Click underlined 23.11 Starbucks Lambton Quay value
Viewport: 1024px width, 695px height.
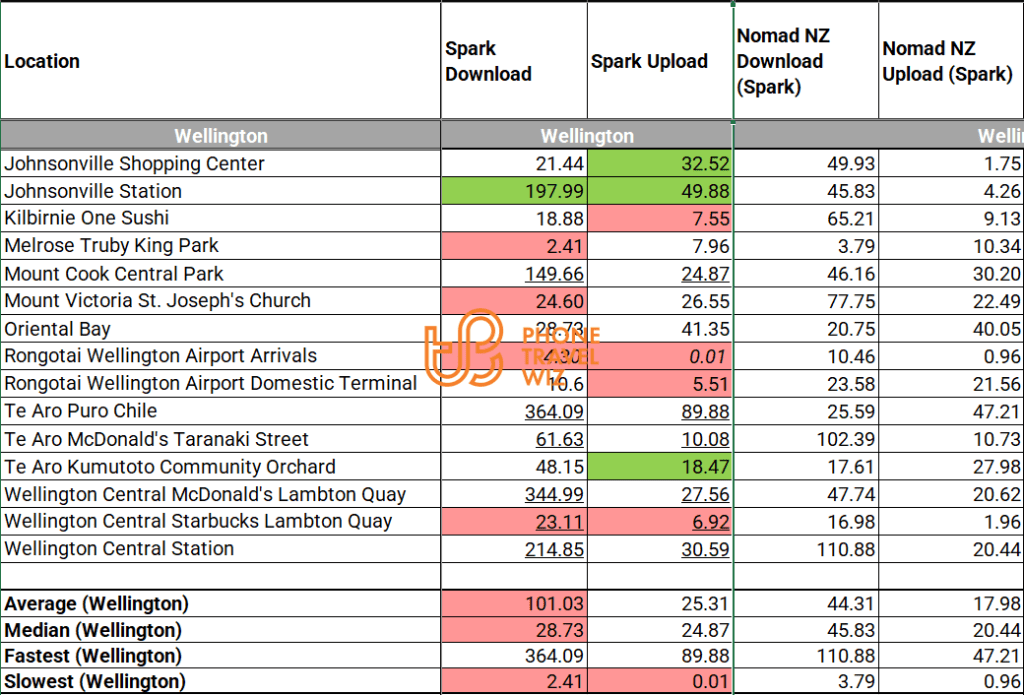pyautogui.click(x=558, y=521)
